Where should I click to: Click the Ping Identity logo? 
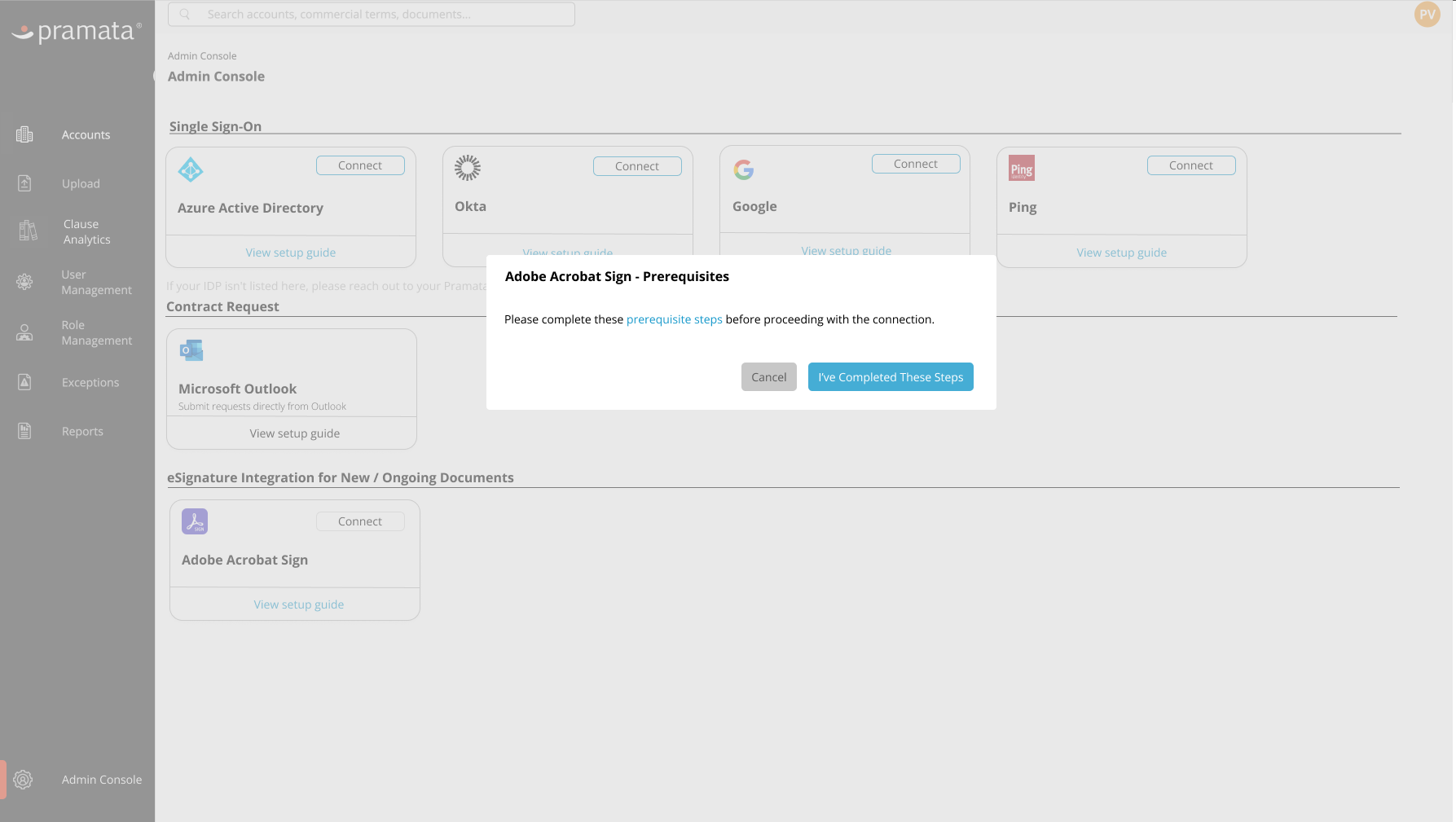tap(1022, 168)
